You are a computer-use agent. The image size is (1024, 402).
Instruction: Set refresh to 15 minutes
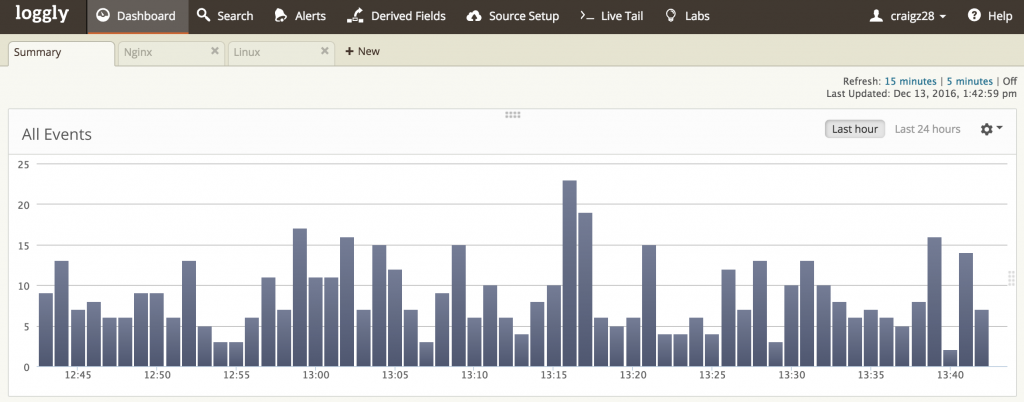coord(910,82)
